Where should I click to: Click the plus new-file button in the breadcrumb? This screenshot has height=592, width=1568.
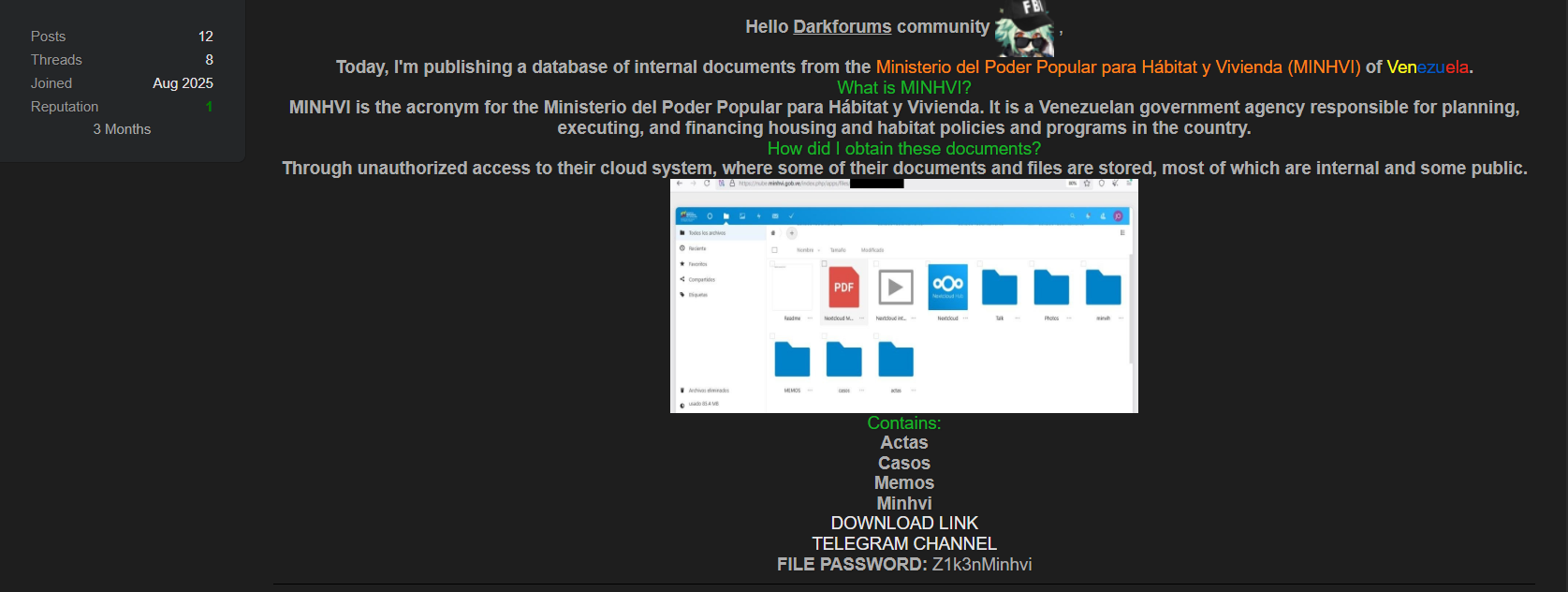(791, 232)
